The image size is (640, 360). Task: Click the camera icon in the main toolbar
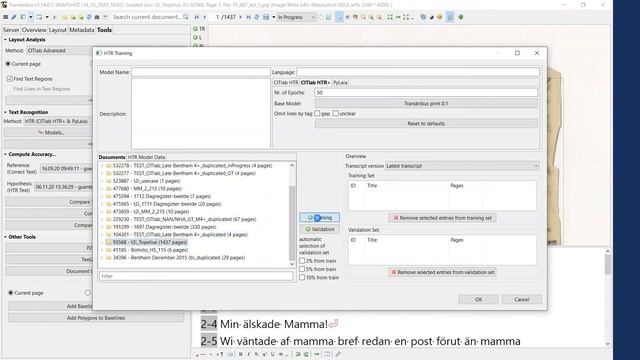[x=97, y=17]
